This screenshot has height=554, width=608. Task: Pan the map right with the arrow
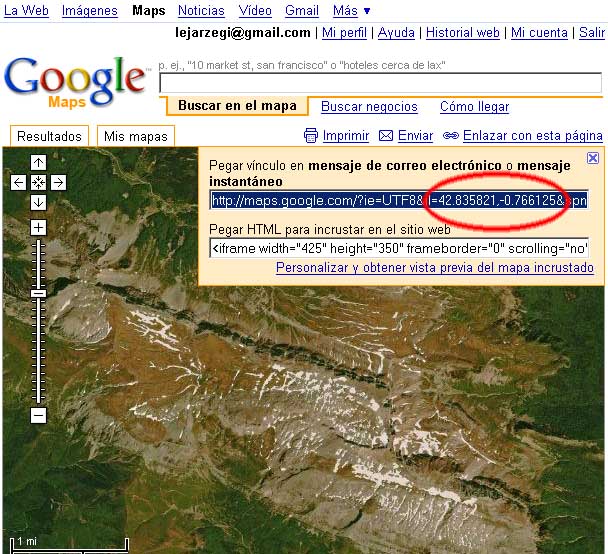58,182
